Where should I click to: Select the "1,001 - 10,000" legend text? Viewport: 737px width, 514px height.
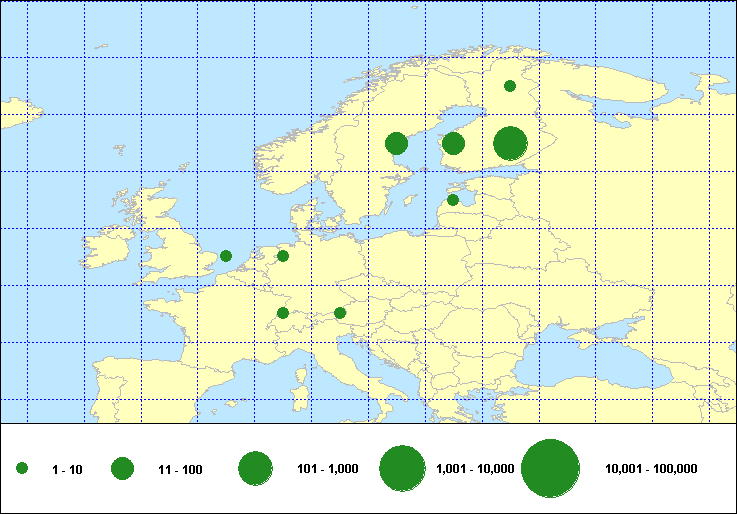point(475,469)
